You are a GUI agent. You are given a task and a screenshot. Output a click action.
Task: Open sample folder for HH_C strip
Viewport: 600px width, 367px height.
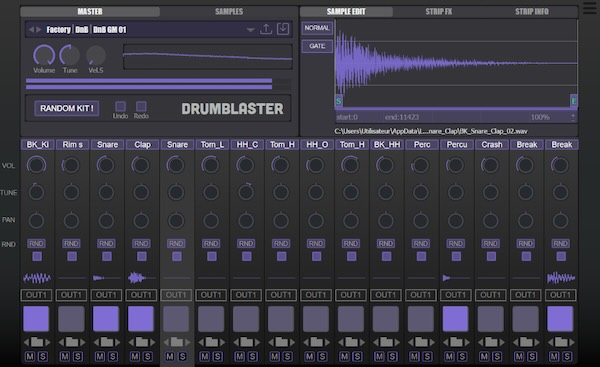point(246,342)
